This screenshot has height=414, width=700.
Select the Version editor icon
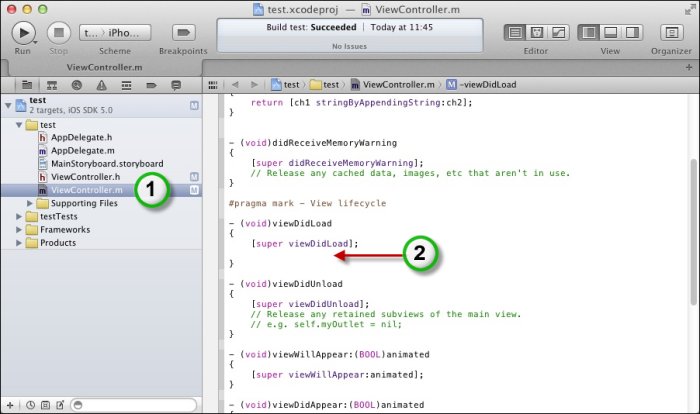pyautogui.click(x=558, y=33)
